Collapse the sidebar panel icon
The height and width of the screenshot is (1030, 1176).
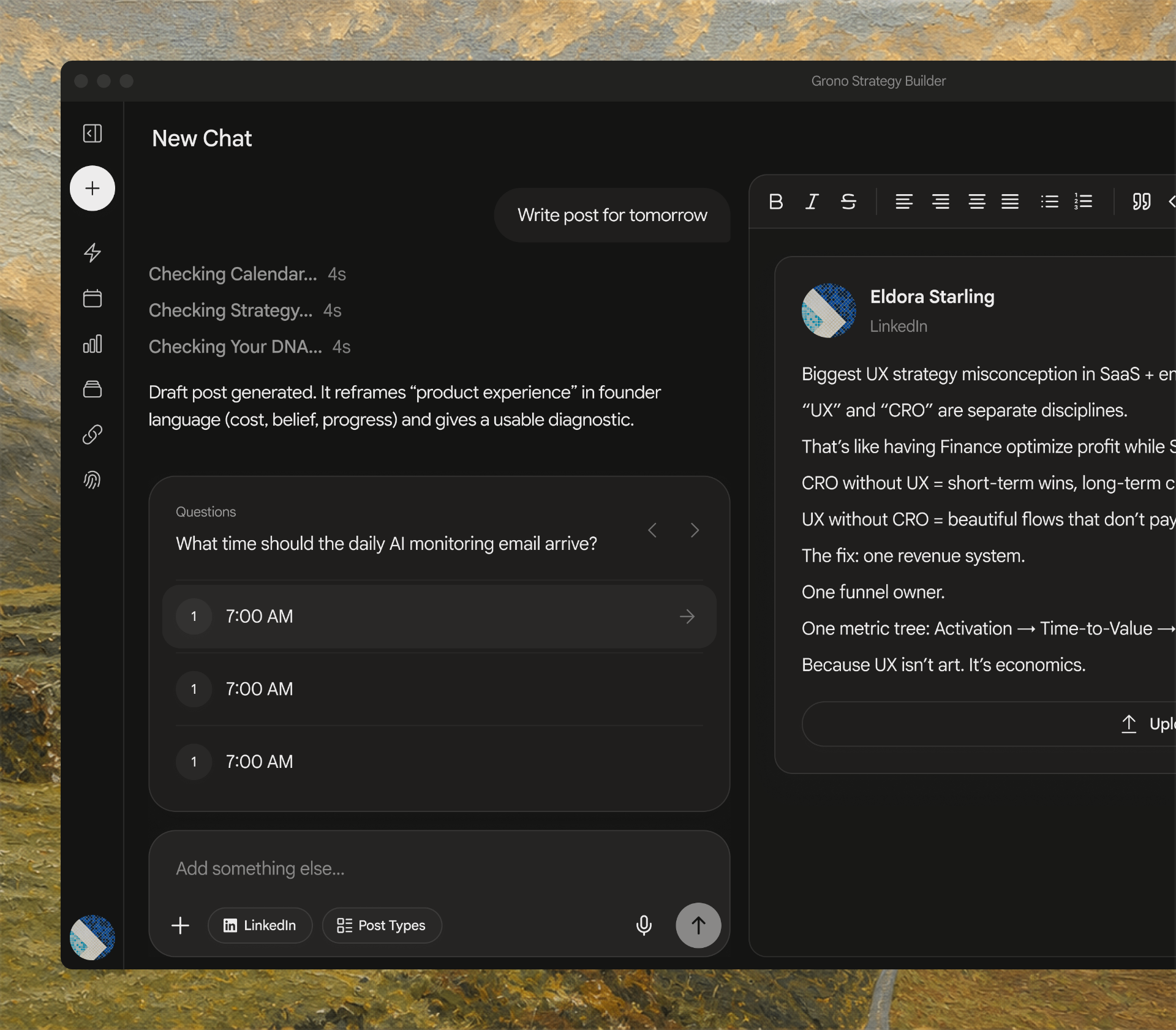pos(92,133)
